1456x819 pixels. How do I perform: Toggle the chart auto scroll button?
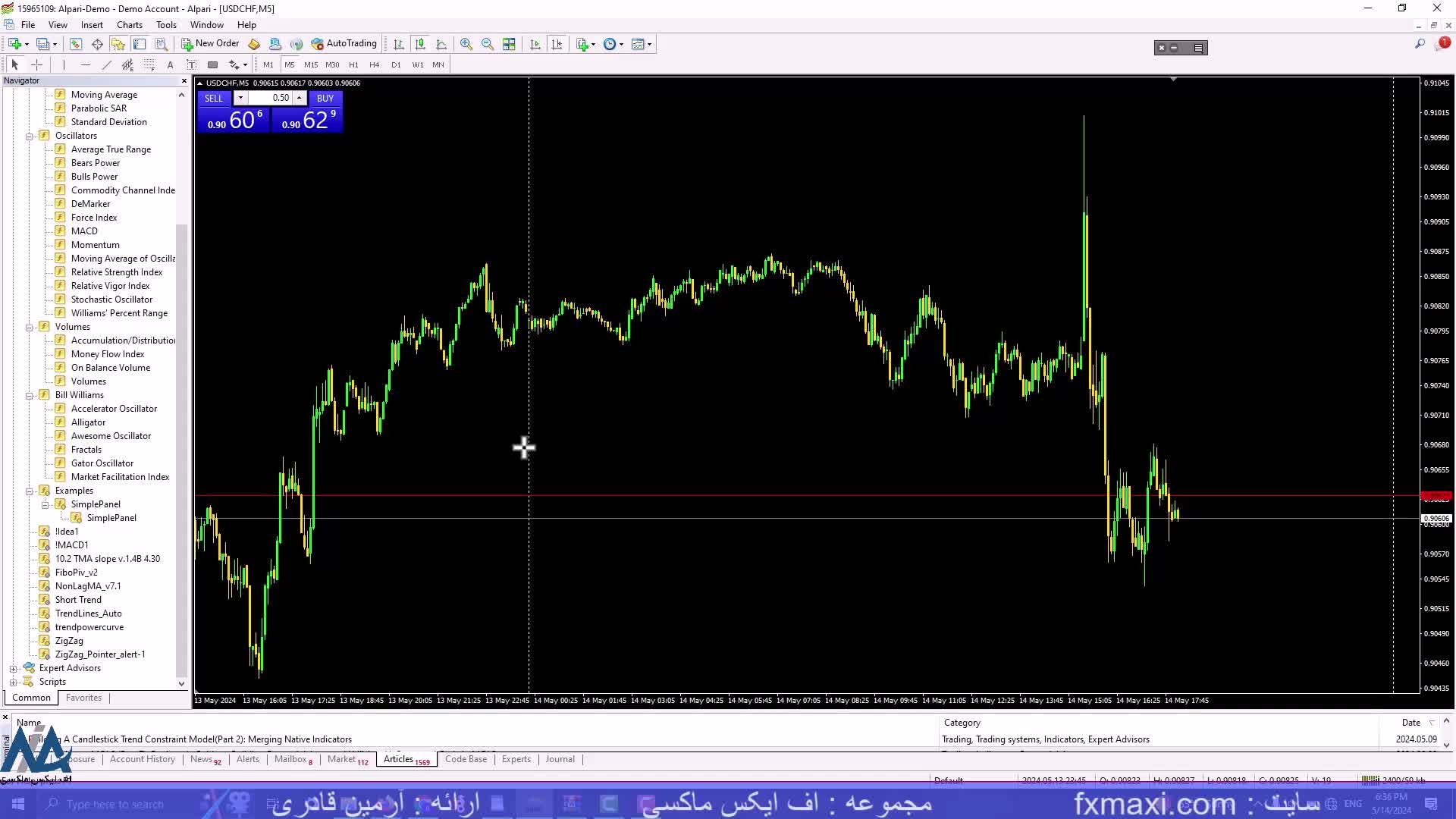click(x=535, y=44)
